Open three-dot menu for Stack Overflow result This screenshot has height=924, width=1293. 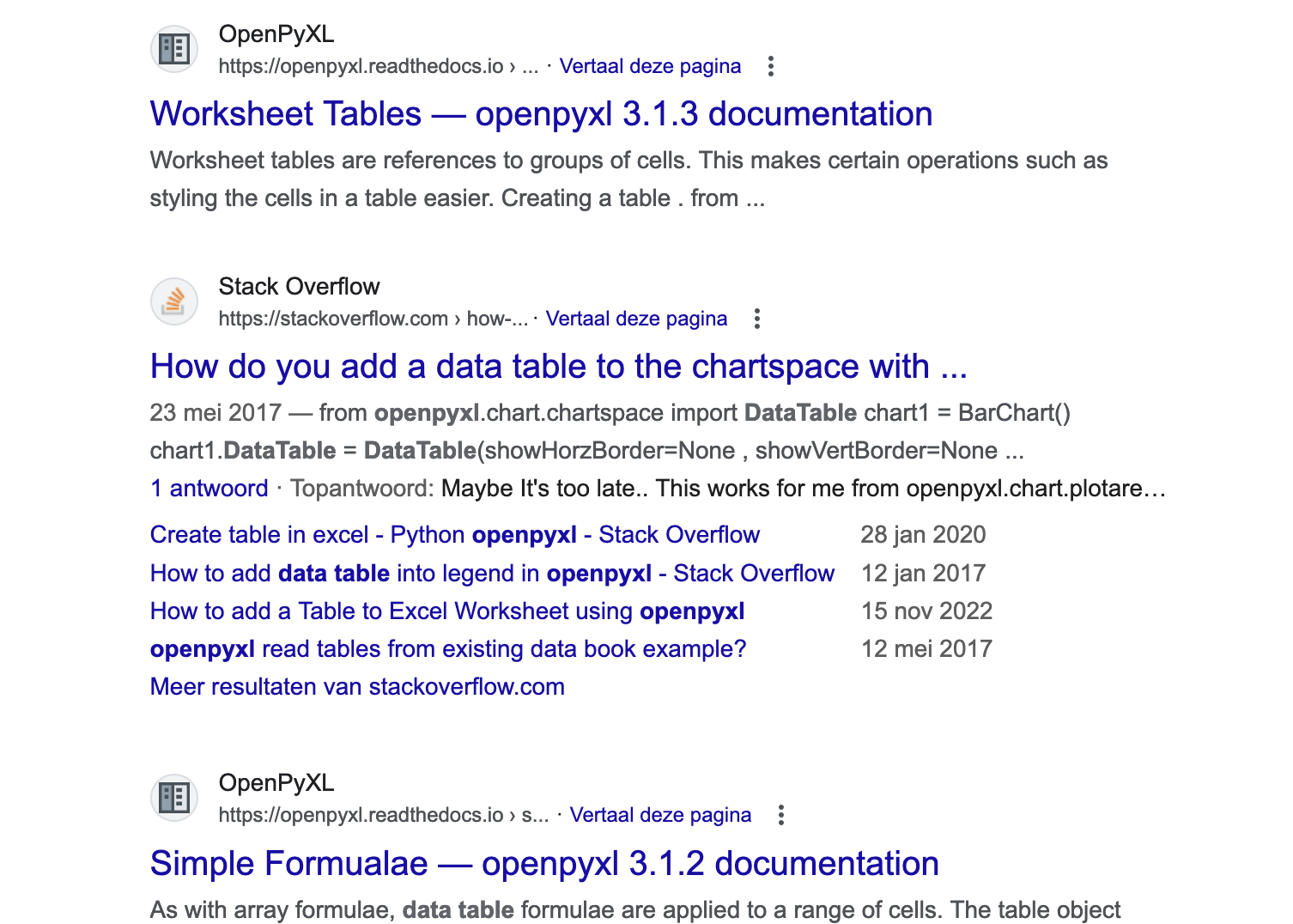coord(756,319)
